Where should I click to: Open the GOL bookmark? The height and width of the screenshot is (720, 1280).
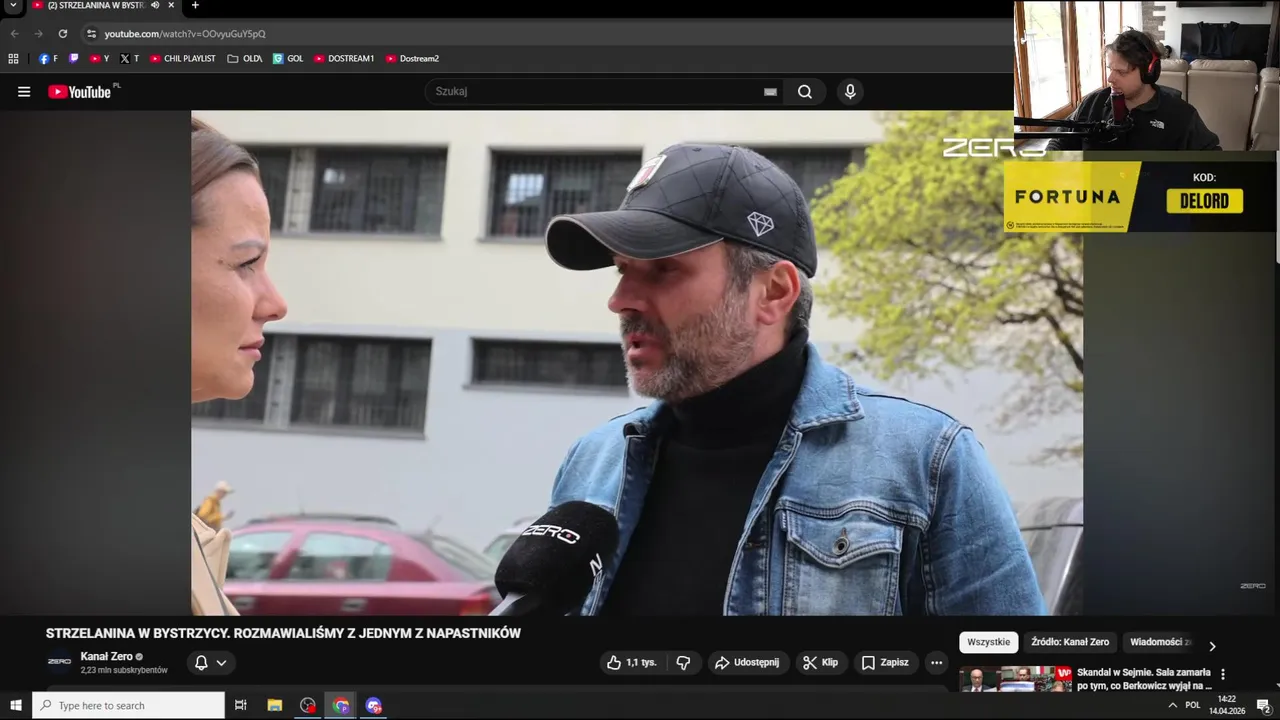click(287, 59)
